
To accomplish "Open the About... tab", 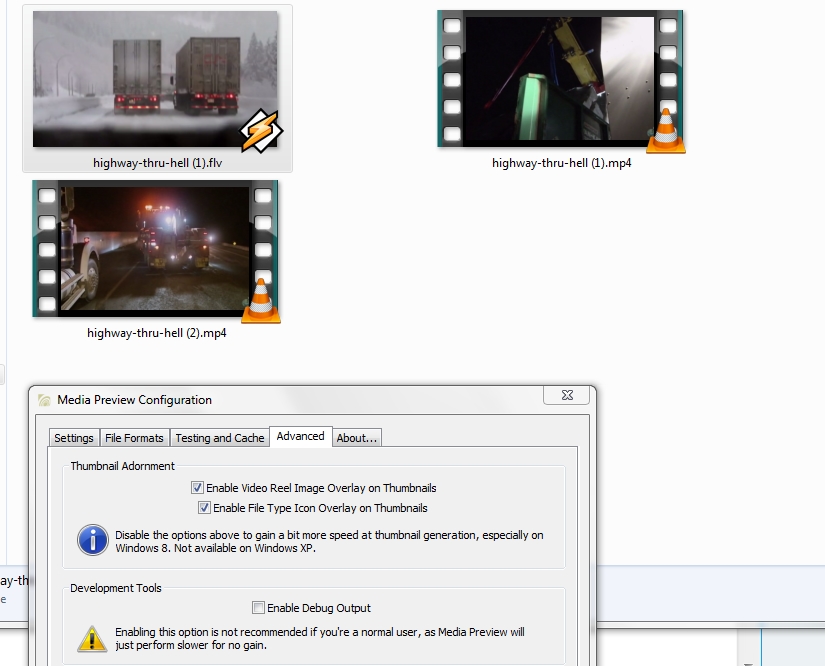I will pyautogui.click(x=357, y=438).
